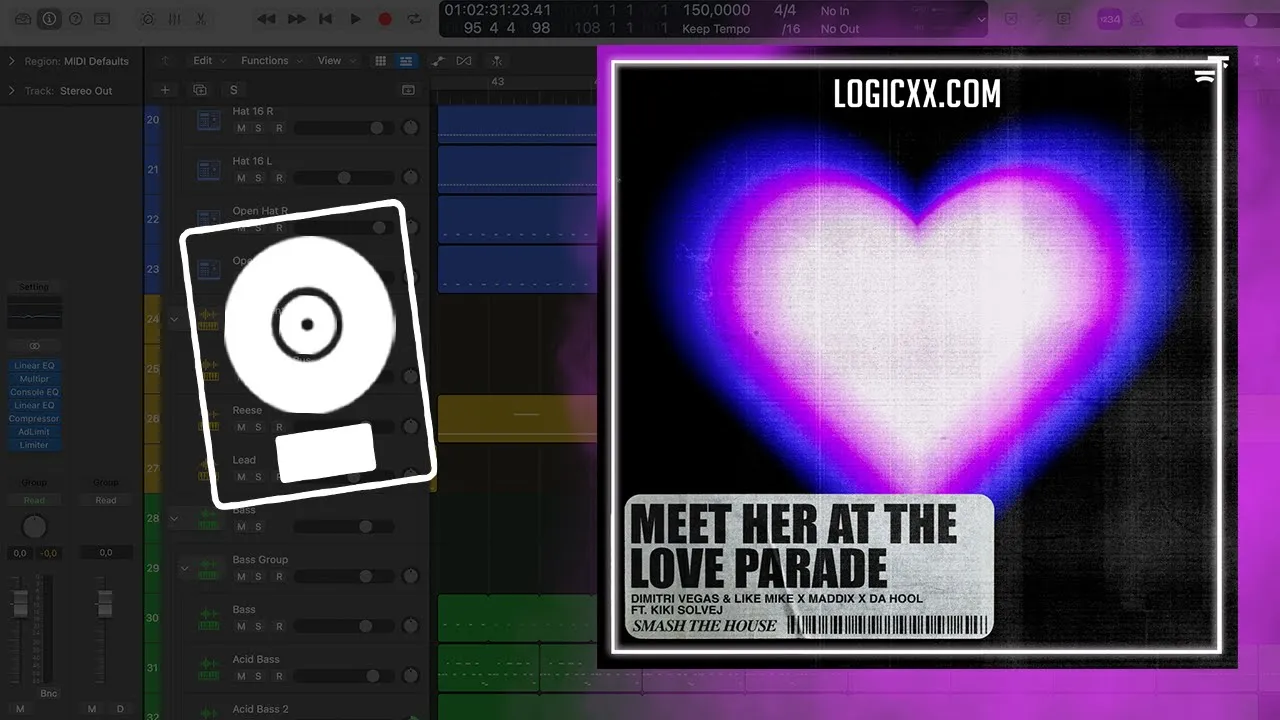Open the Library panel icon
Screen dimensions: 1280x720
[22, 19]
